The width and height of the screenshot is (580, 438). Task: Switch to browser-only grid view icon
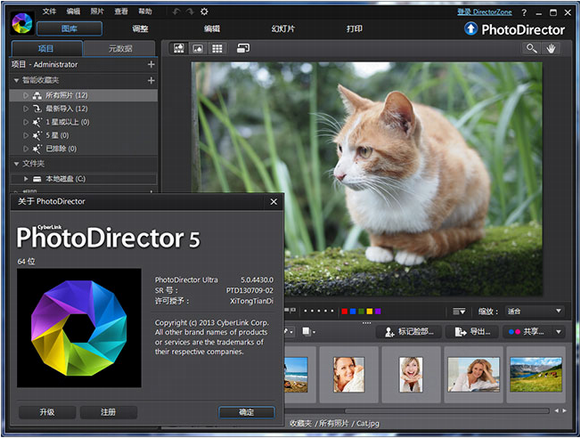click(217, 48)
